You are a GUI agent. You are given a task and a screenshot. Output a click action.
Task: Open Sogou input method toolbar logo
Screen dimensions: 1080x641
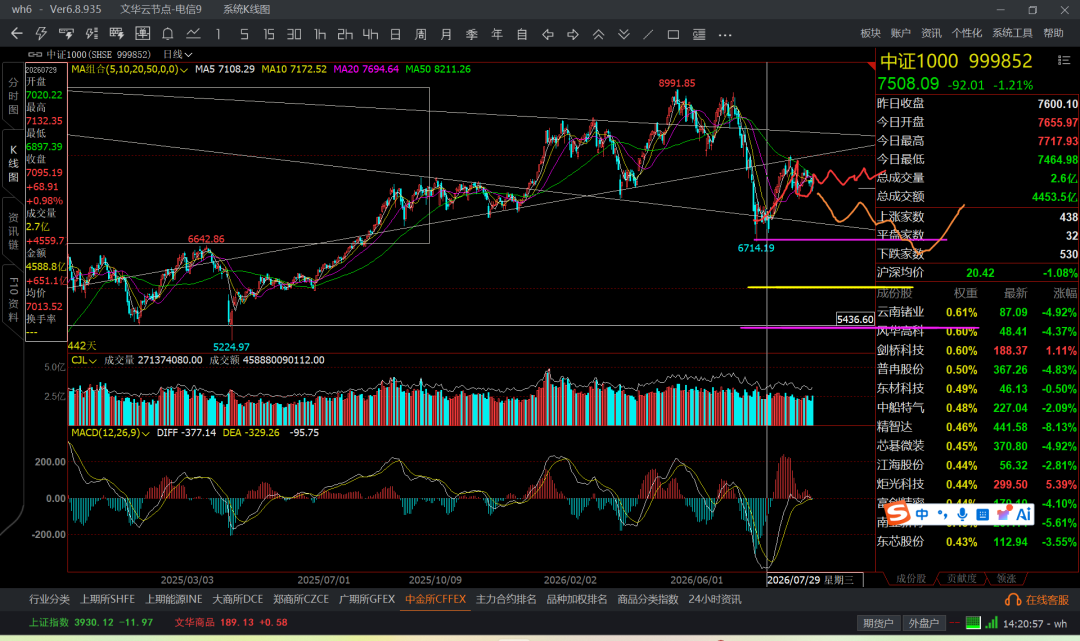click(x=897, y=513)
